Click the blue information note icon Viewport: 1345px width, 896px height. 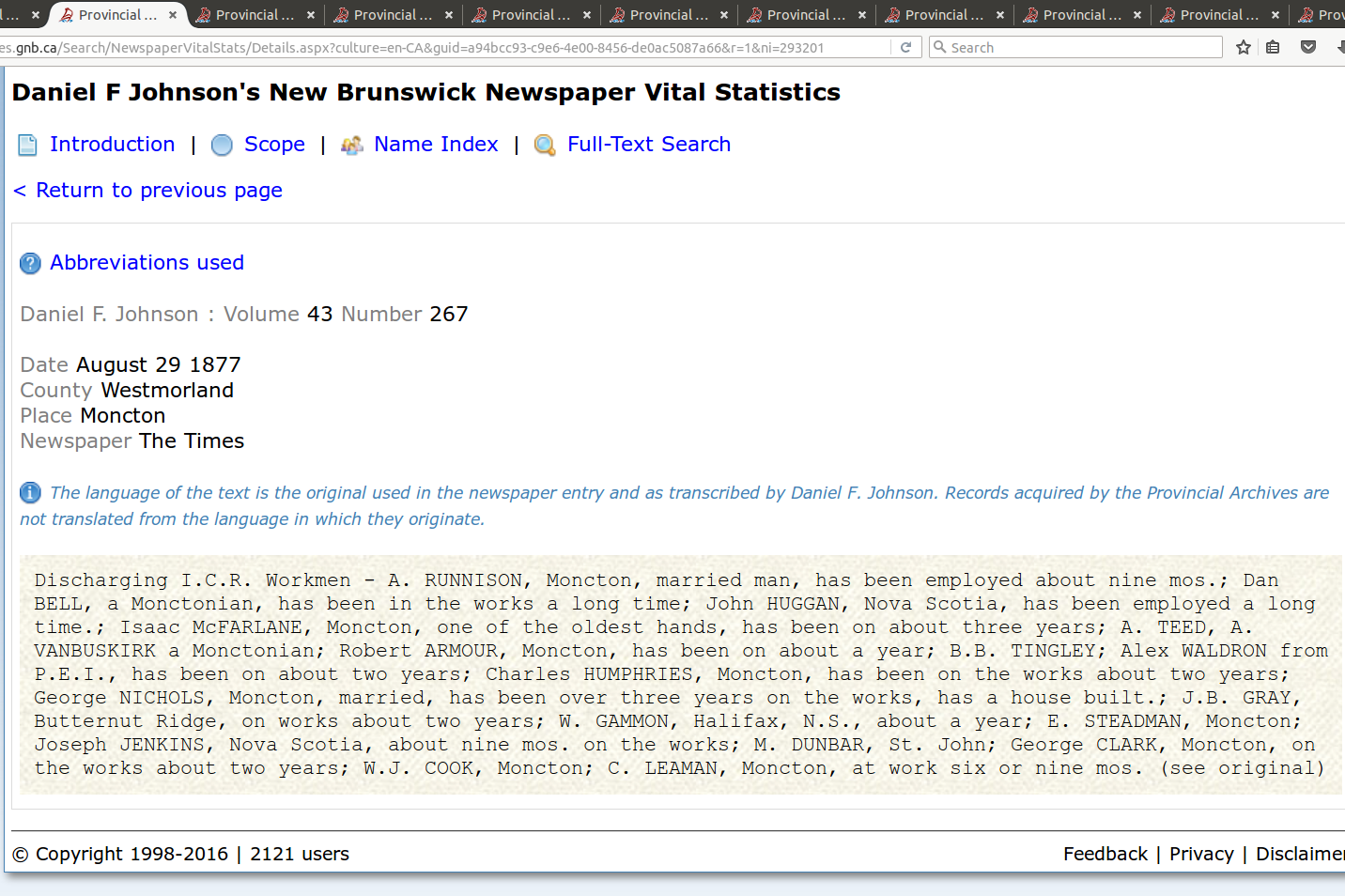(x=30, y=492)
